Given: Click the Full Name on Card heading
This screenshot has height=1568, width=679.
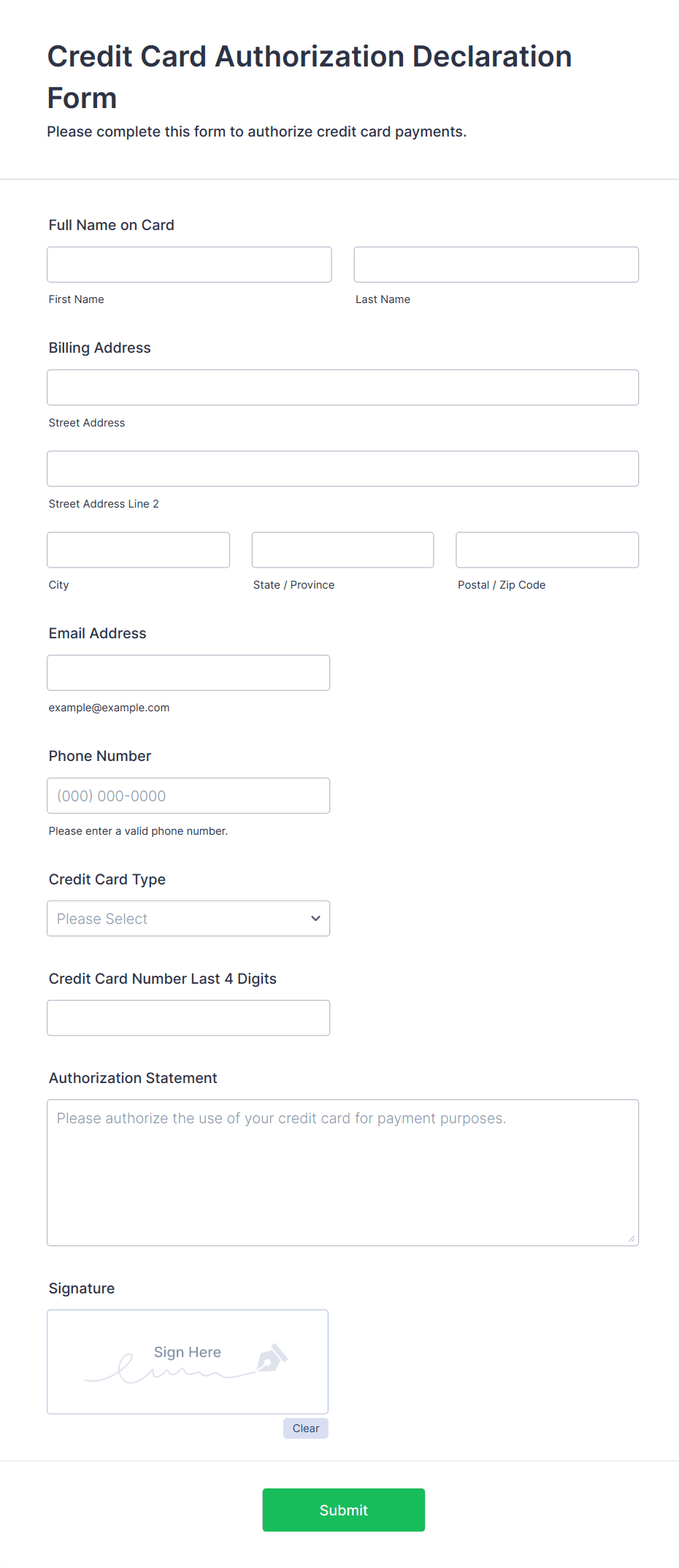Looking at the screenshot, I should [111, 225].
